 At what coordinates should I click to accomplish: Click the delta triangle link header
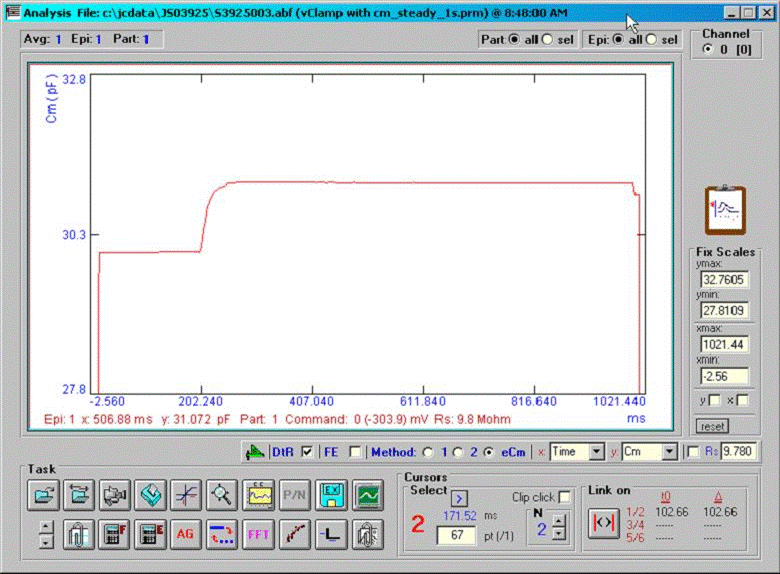click(x=718, y=497)
